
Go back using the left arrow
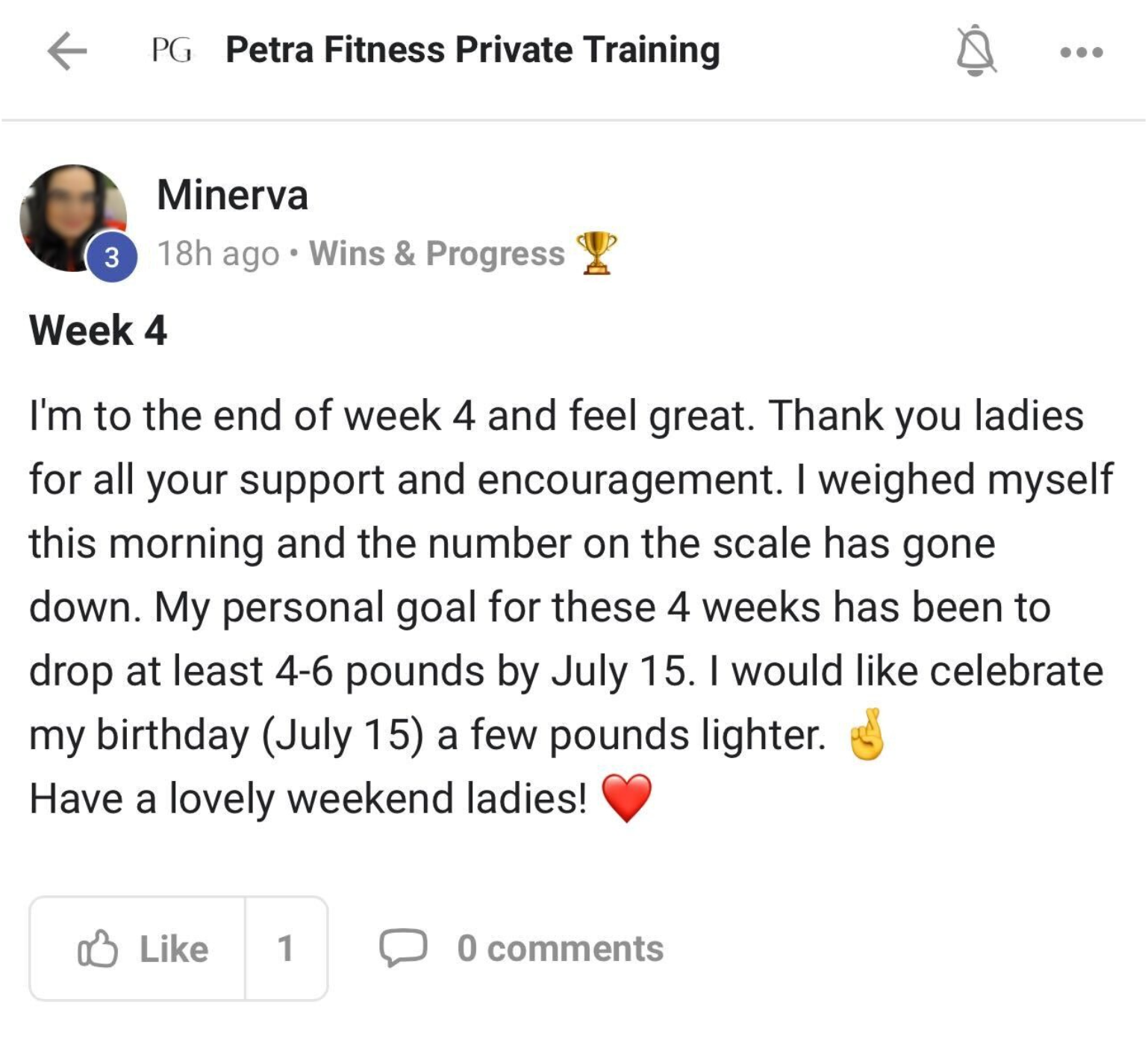coord(67,51)
